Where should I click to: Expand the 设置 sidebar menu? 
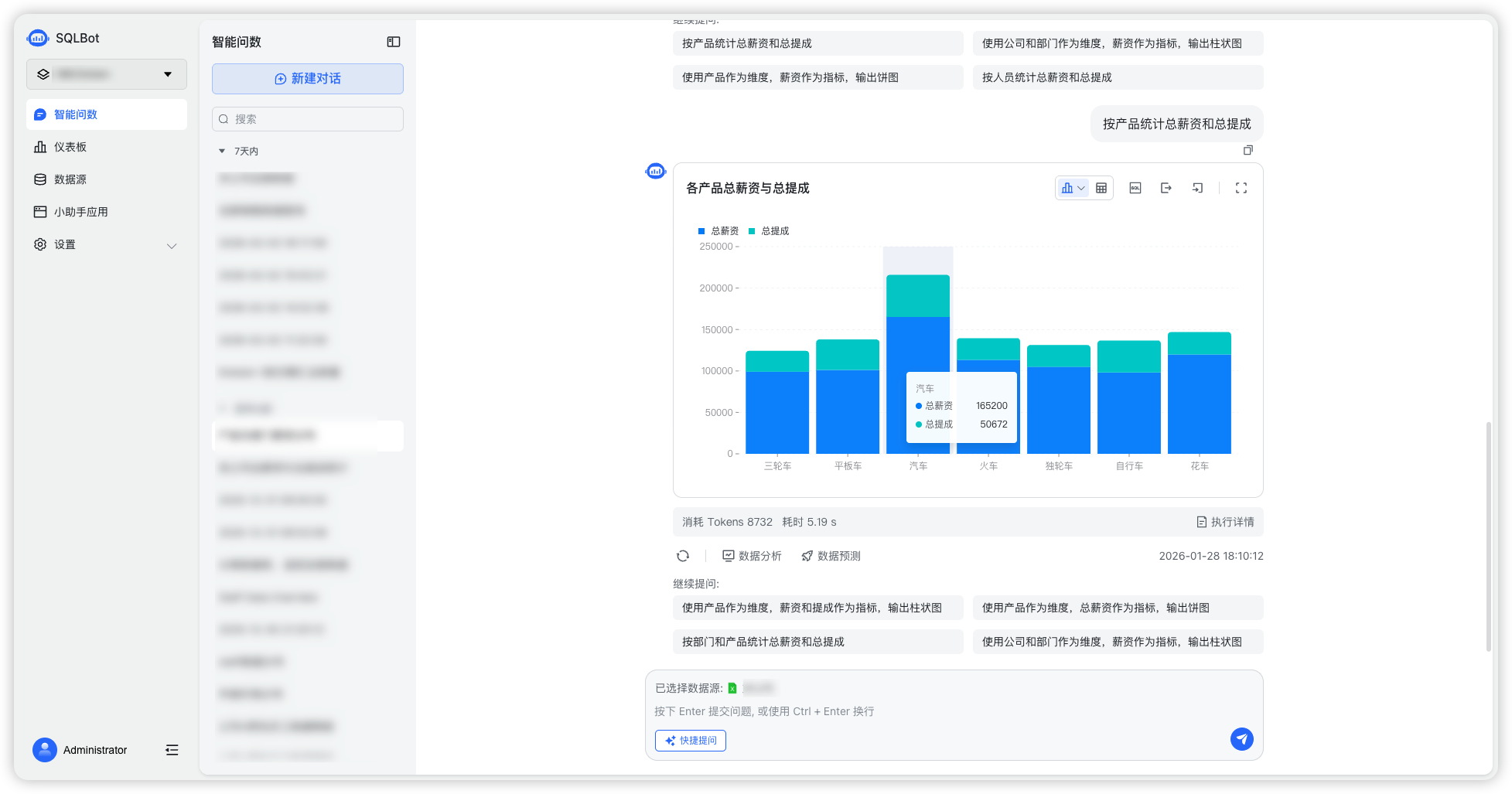point(106,244)
